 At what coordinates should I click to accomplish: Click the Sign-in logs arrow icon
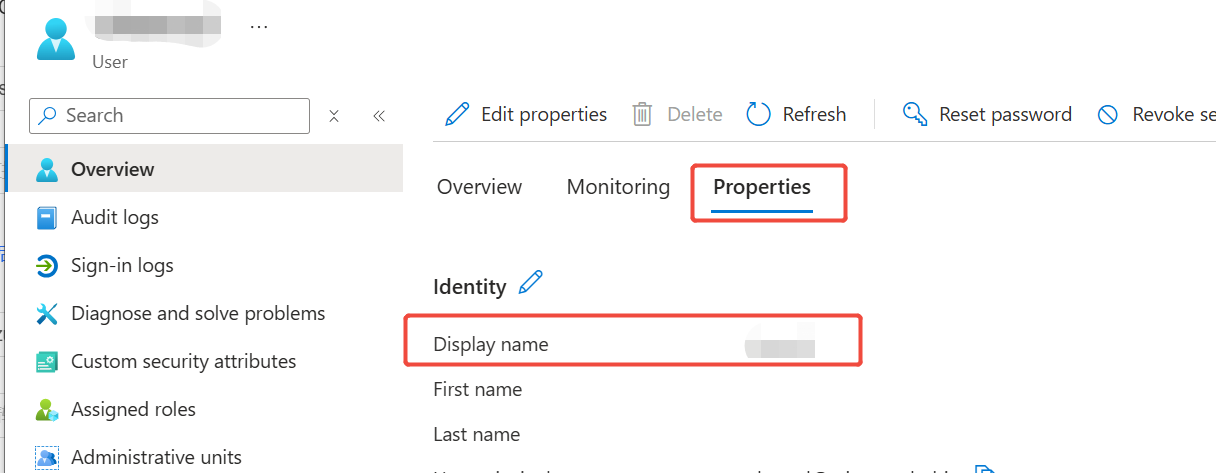[x=47, y=266]
